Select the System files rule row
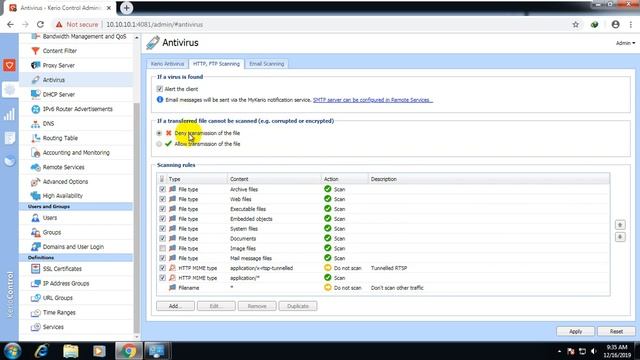The height and width of the screenshot is (360, 640). pyautogui.click(x=383, y=229)
